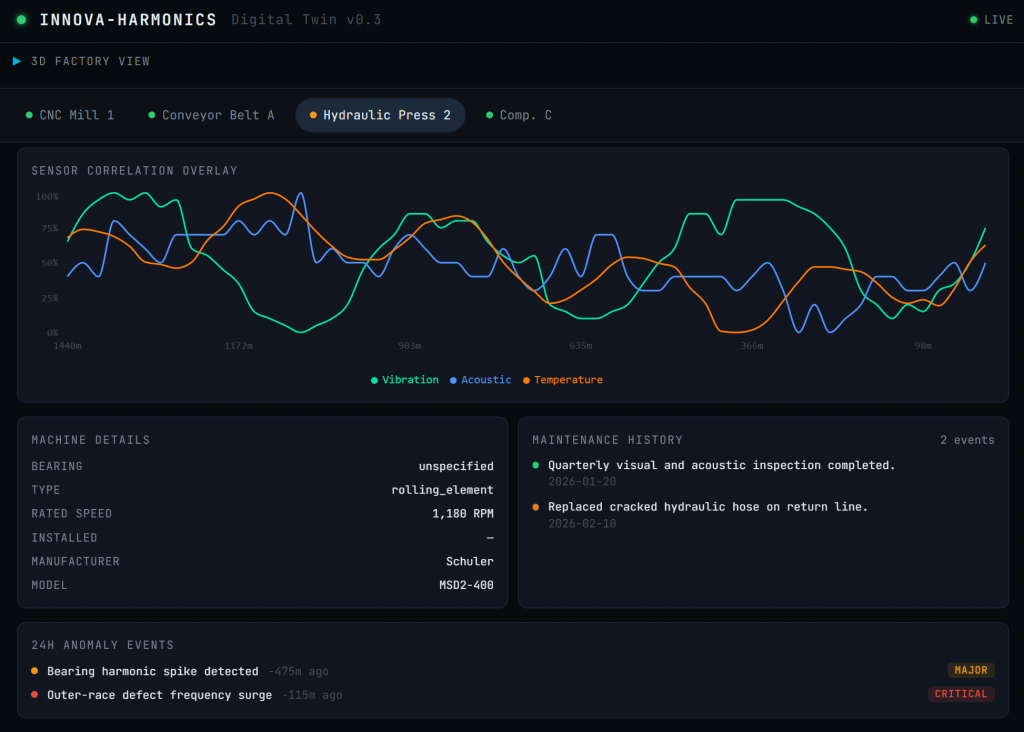This screenshot has width=1024, height=732.
Task: Click the 1440m time axis label
Action: (x=67, y=345)
